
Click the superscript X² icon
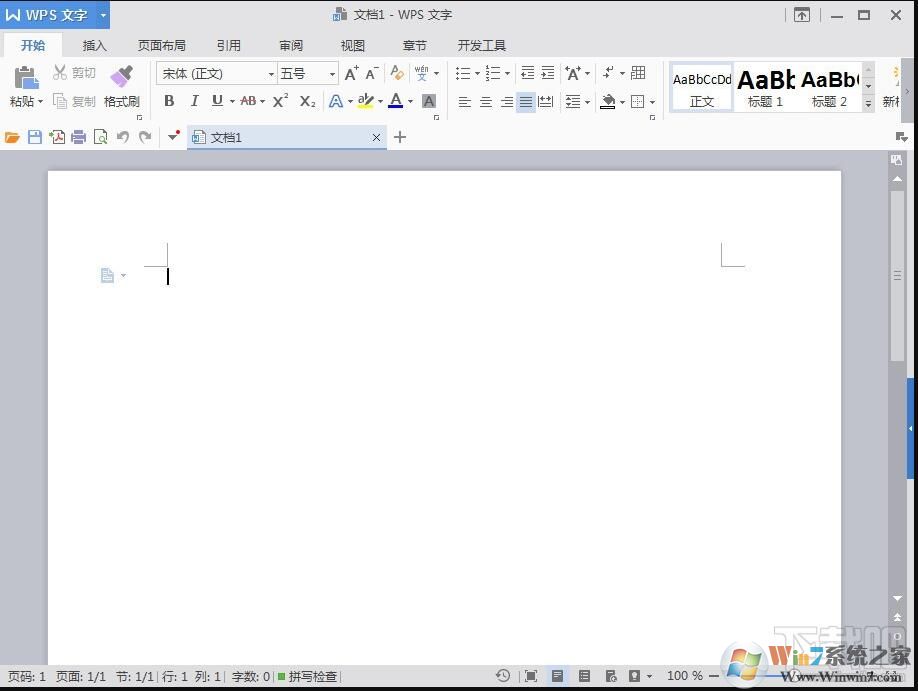pos(279,101)
